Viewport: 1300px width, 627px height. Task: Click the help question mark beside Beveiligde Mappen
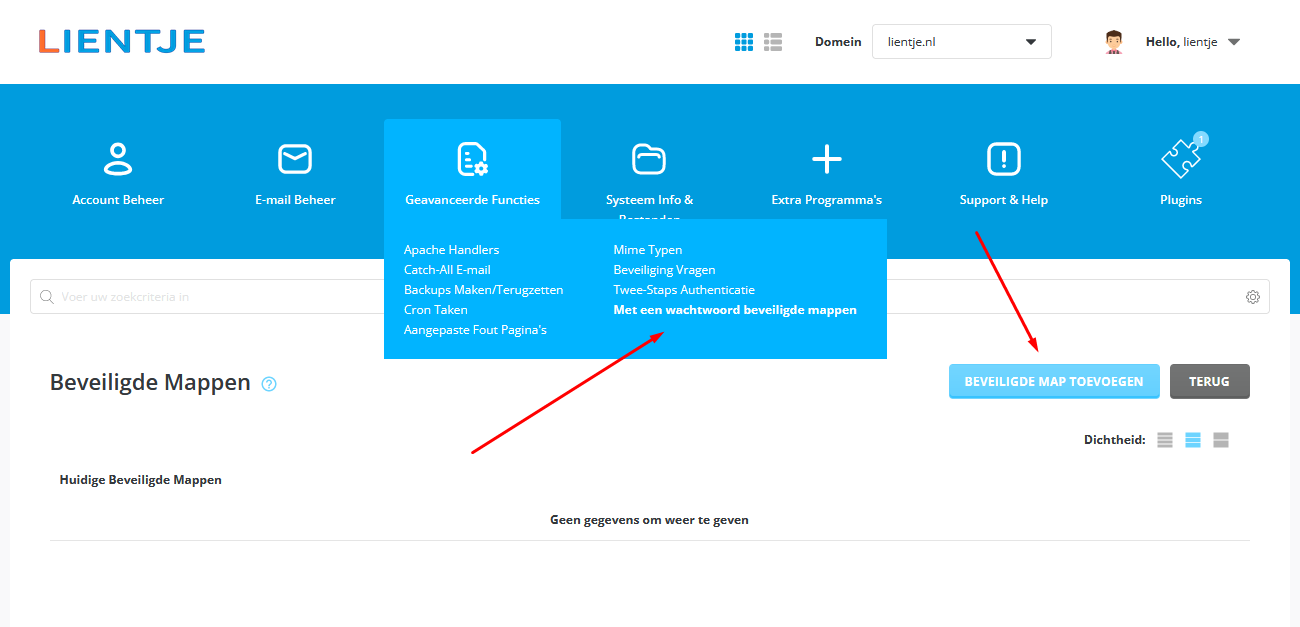point(269,384)
